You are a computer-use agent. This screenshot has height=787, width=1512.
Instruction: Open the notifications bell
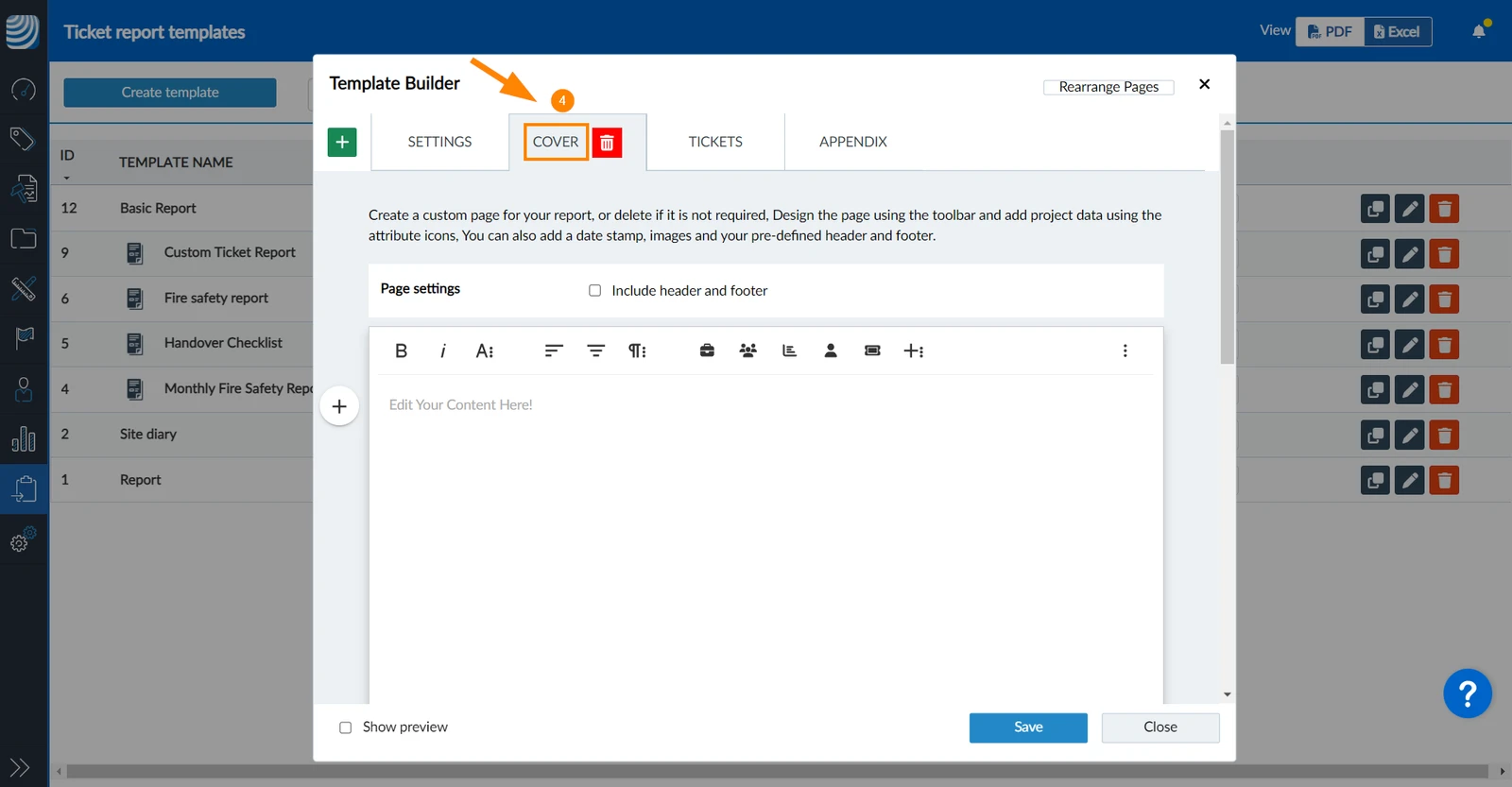pos(1479,31)
